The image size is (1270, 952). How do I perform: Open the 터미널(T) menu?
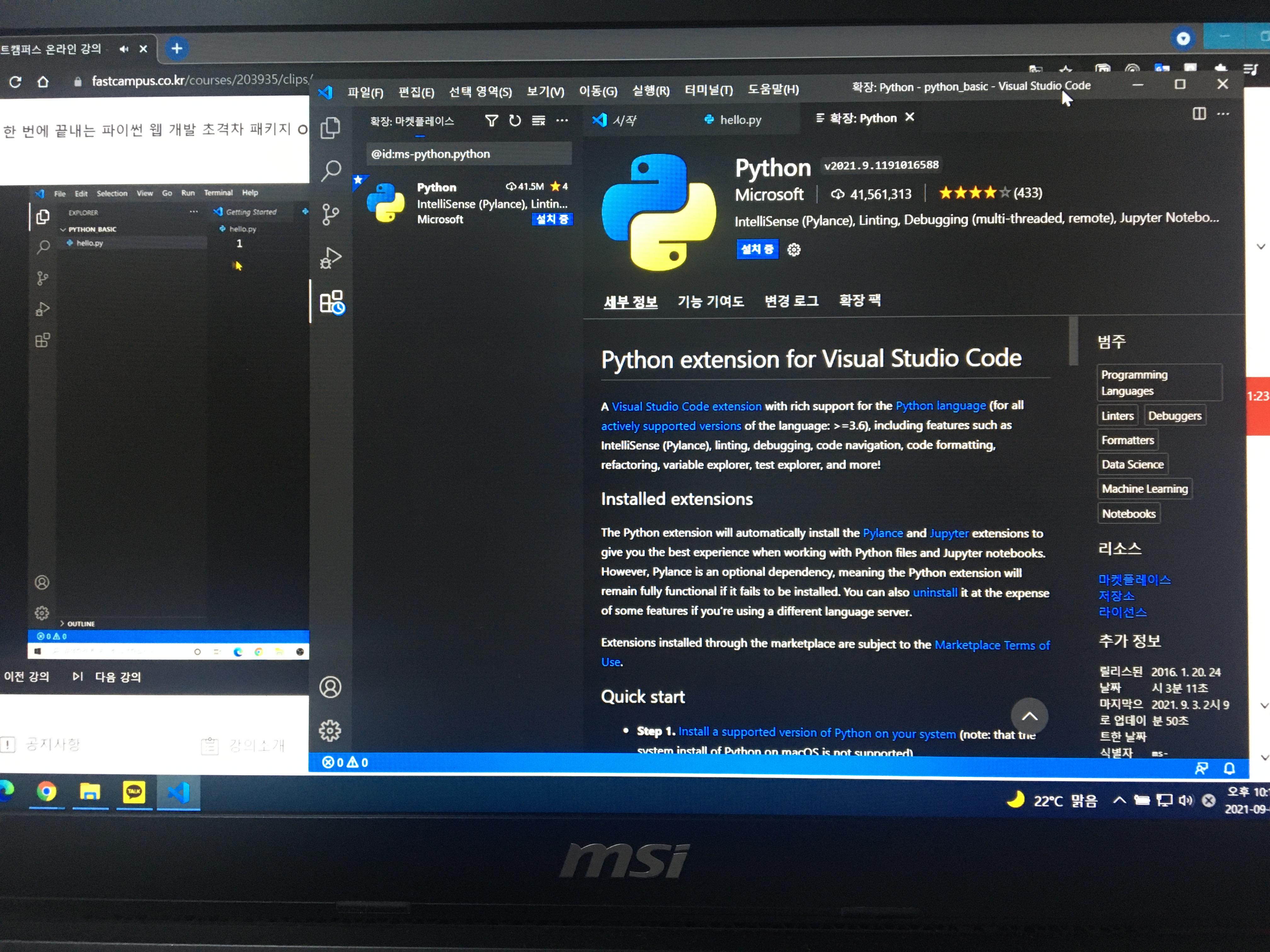tap(708, 90)
